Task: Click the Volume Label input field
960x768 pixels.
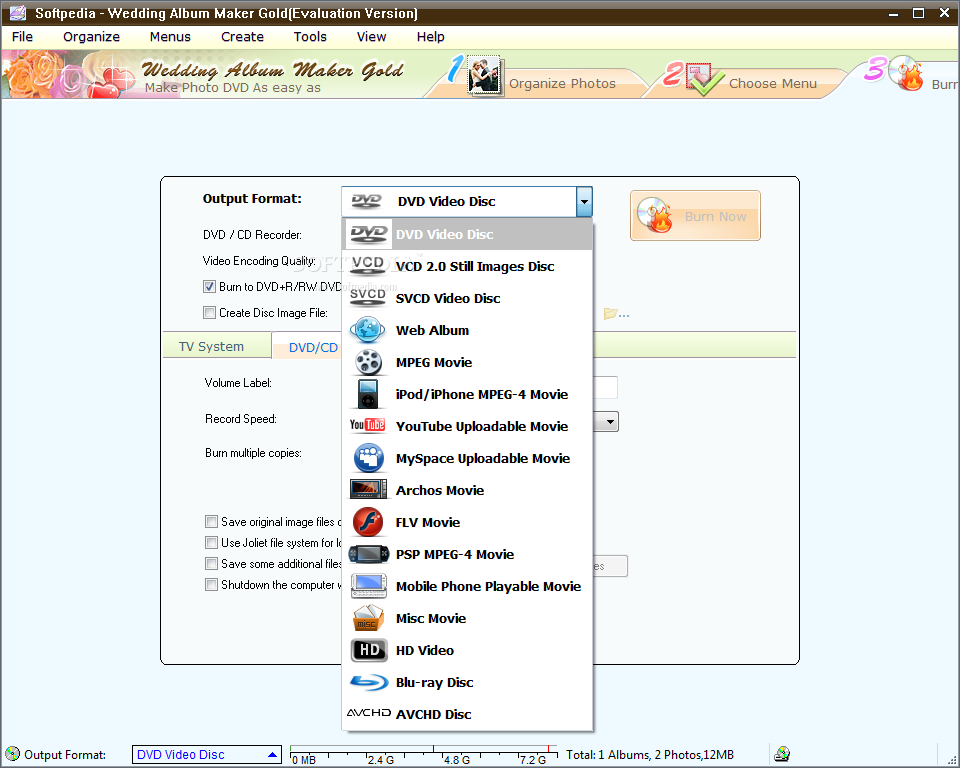Action: pos(605,387)
